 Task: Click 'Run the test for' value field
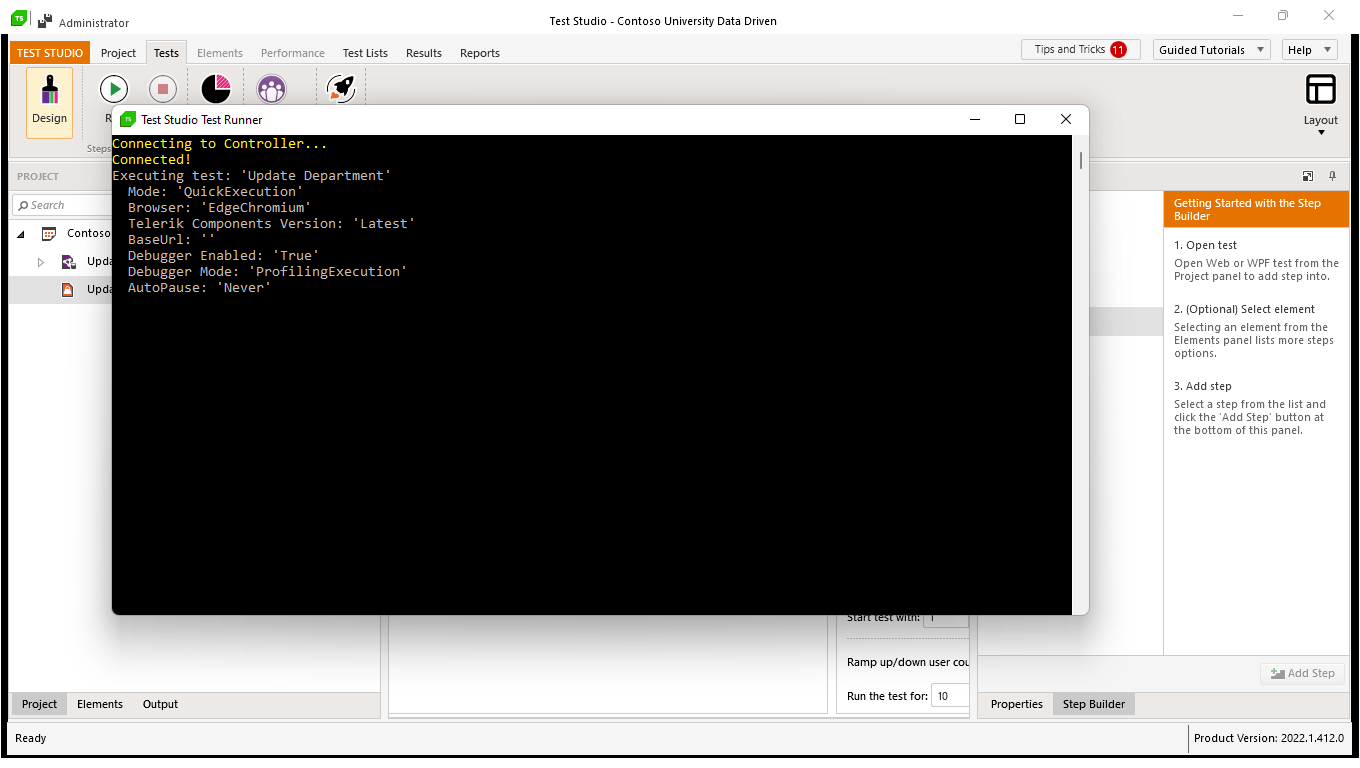point(950,696)
